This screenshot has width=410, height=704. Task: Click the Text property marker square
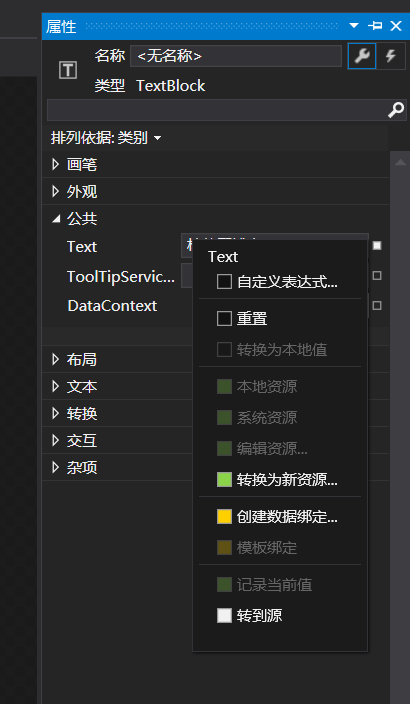(377, 246)
